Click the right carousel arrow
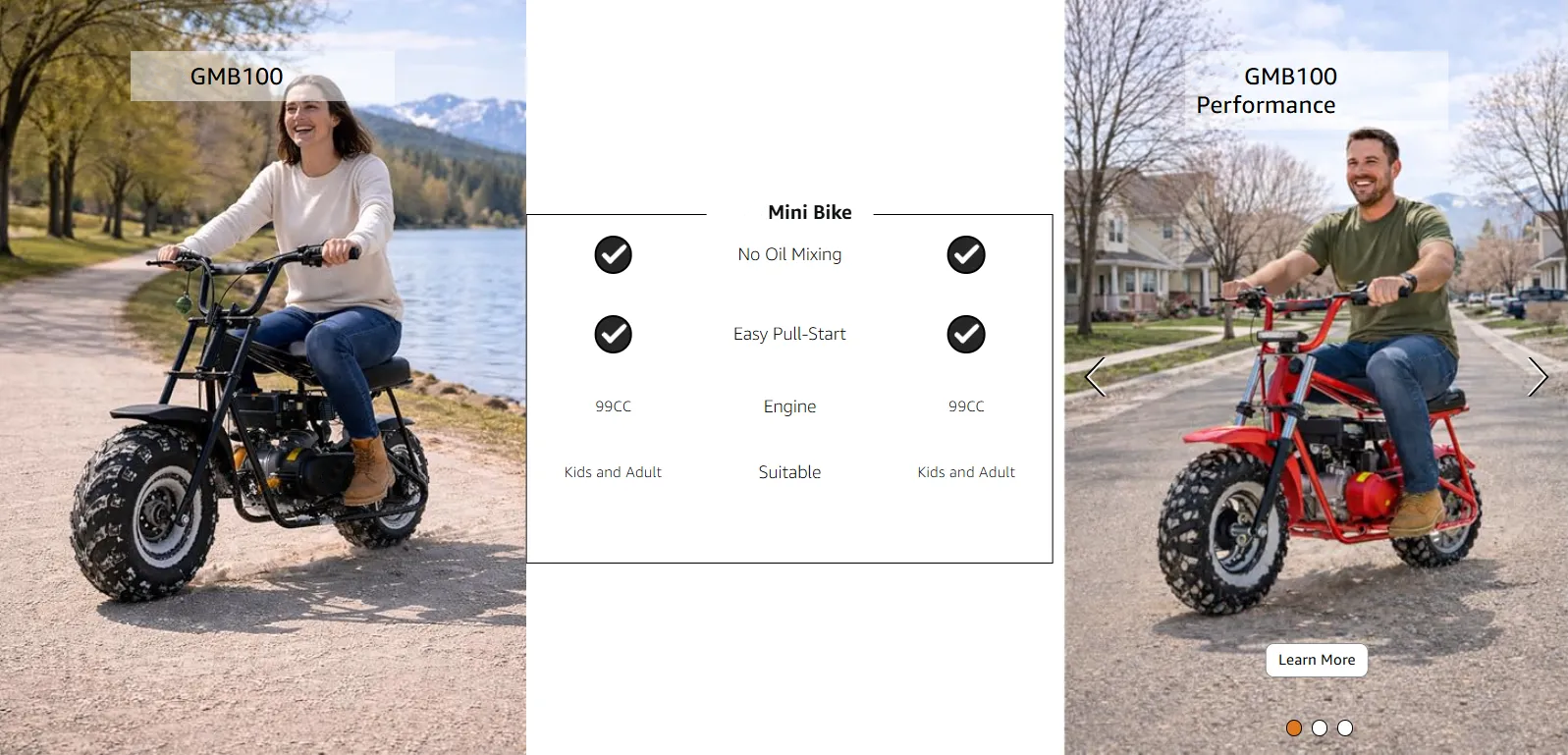Image resolution: width=1568 pixels, height=755 pixels. (1538, 377)
